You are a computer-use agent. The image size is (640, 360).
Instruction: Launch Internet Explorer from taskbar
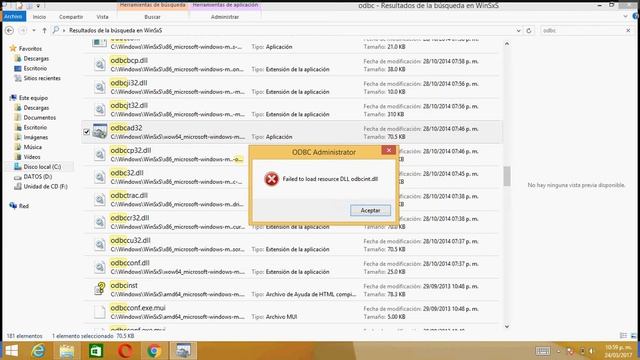[38, 351]
